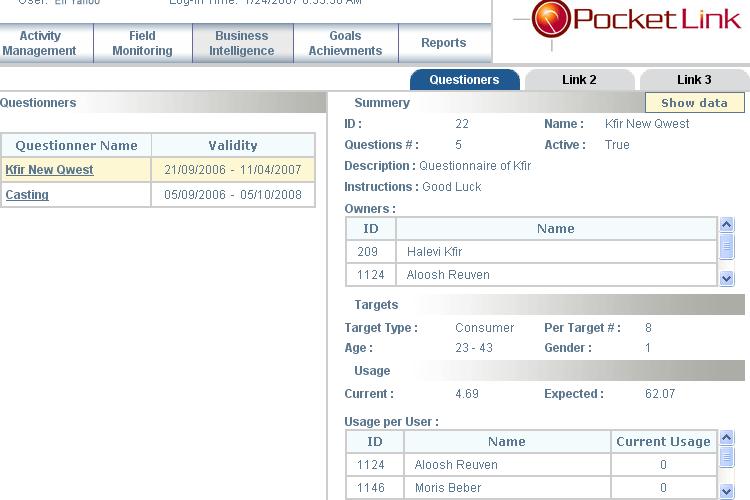The image size is (750, 500).
Task: Select ID 1146 in usage table
Action: (375, 488)
